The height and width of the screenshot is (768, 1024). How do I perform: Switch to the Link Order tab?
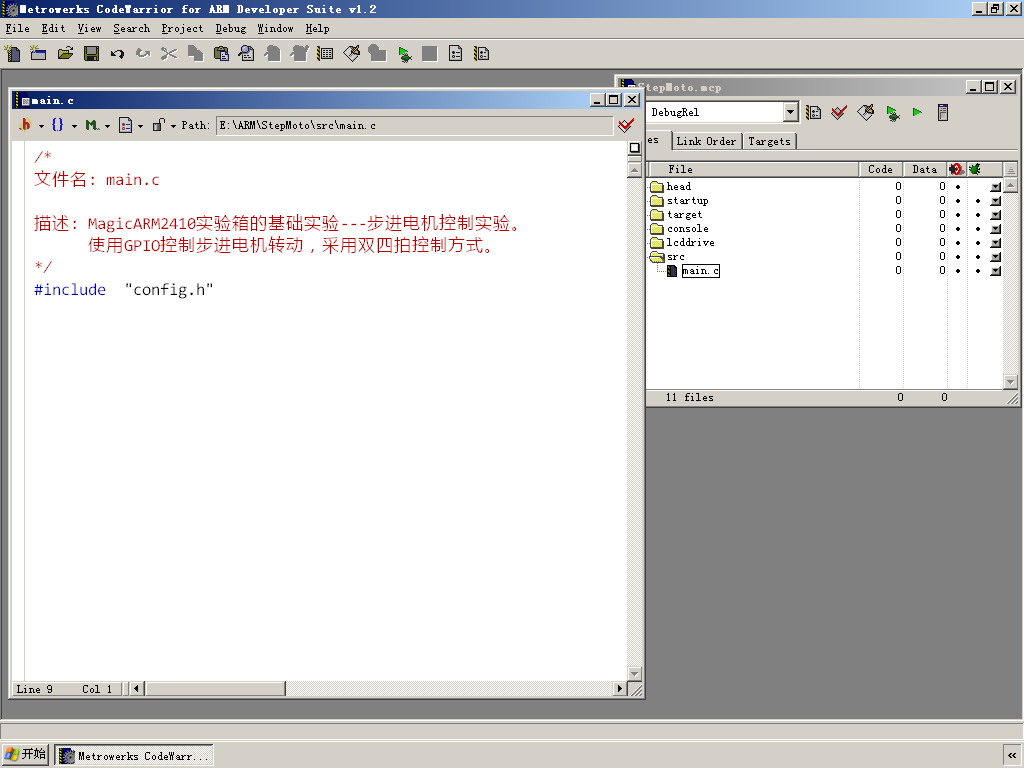[706, 141]
